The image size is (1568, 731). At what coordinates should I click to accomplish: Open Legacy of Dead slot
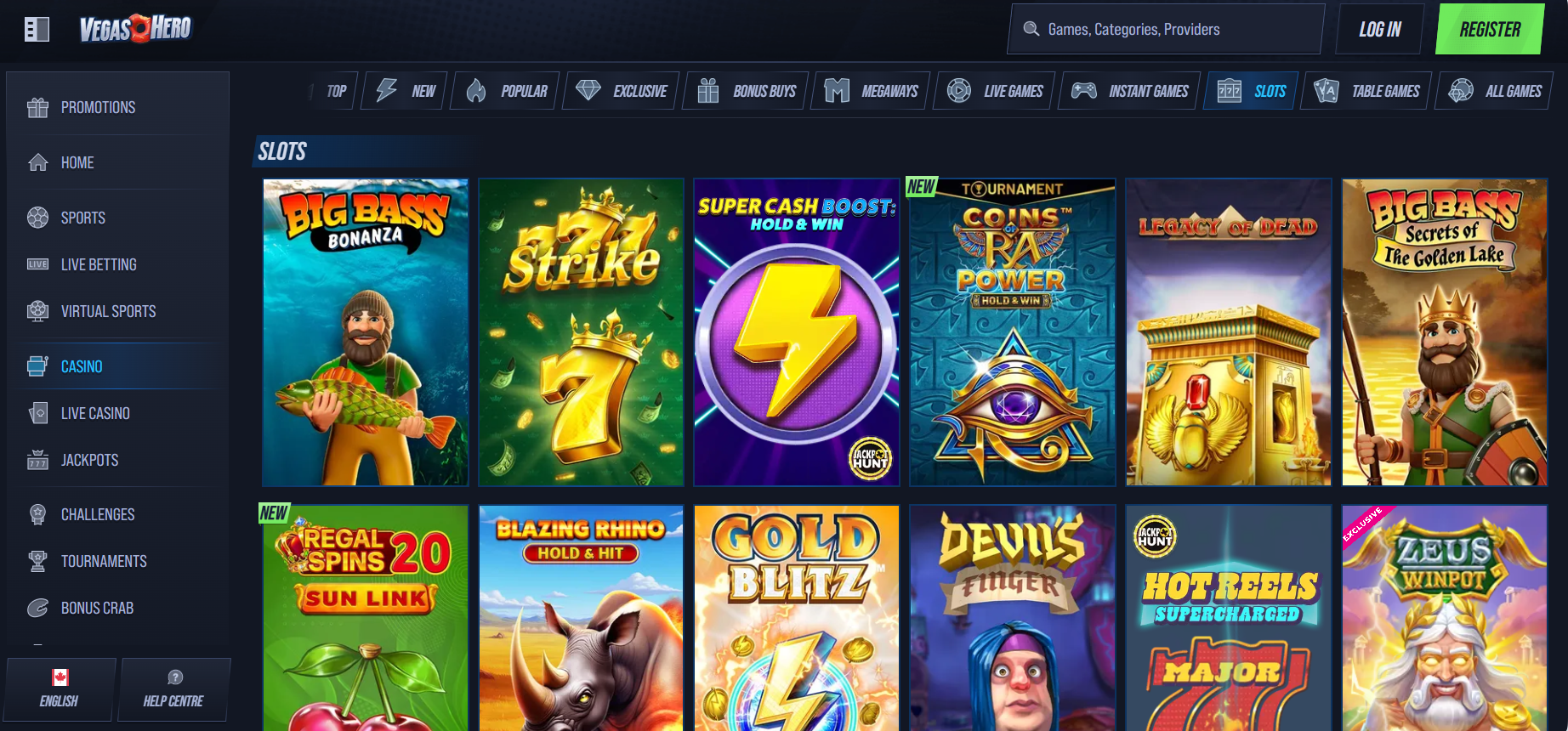(x=1229, y=332)
